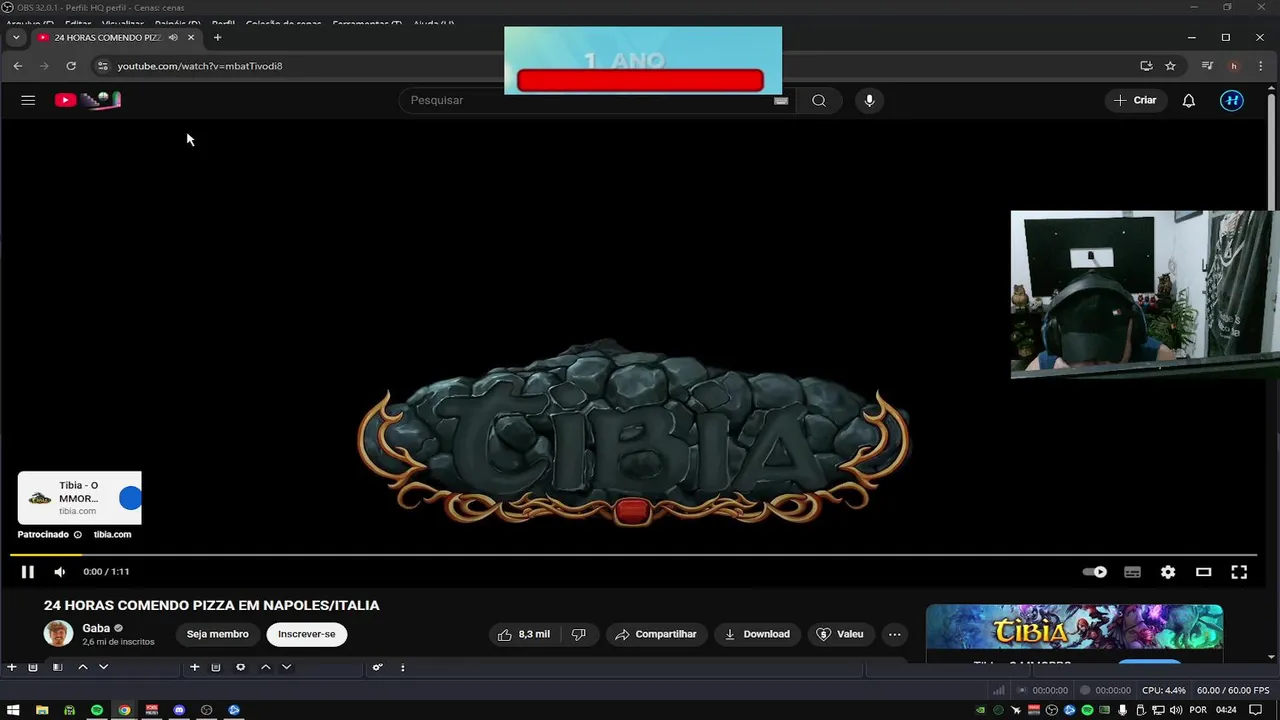The image size is (1280, 720).
Task: Open OBS audio mixer advanced gears icon
Action: 378,667
